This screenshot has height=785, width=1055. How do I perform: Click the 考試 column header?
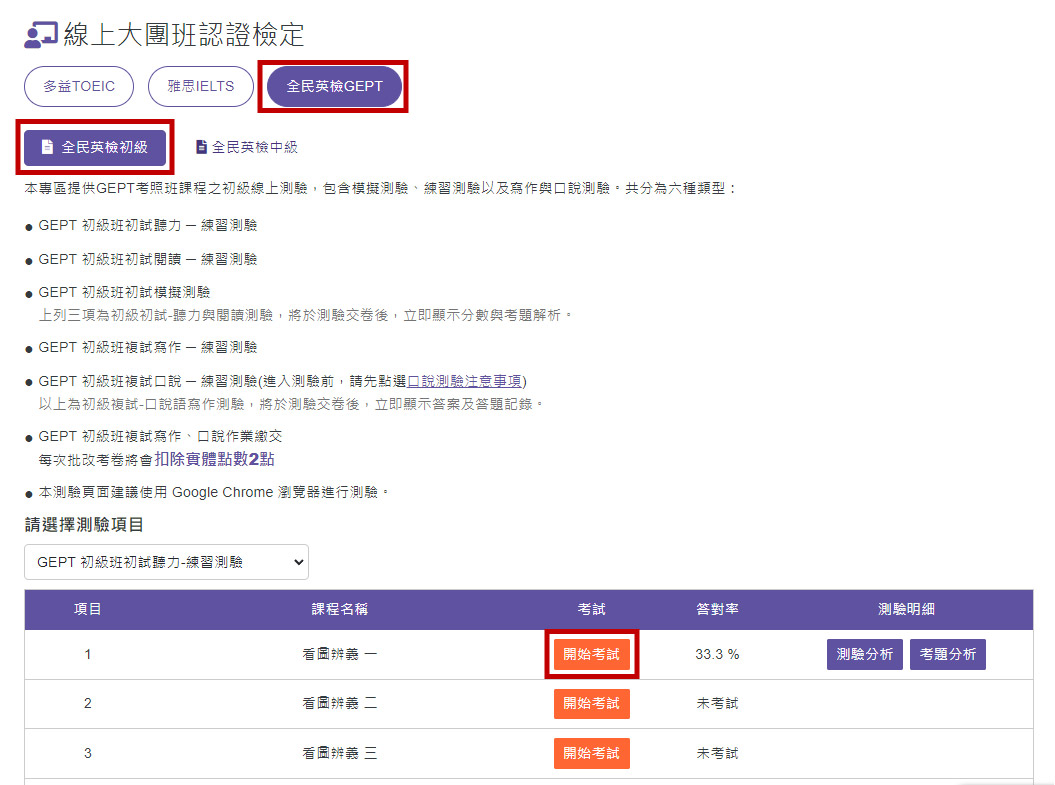coord(591,609)
